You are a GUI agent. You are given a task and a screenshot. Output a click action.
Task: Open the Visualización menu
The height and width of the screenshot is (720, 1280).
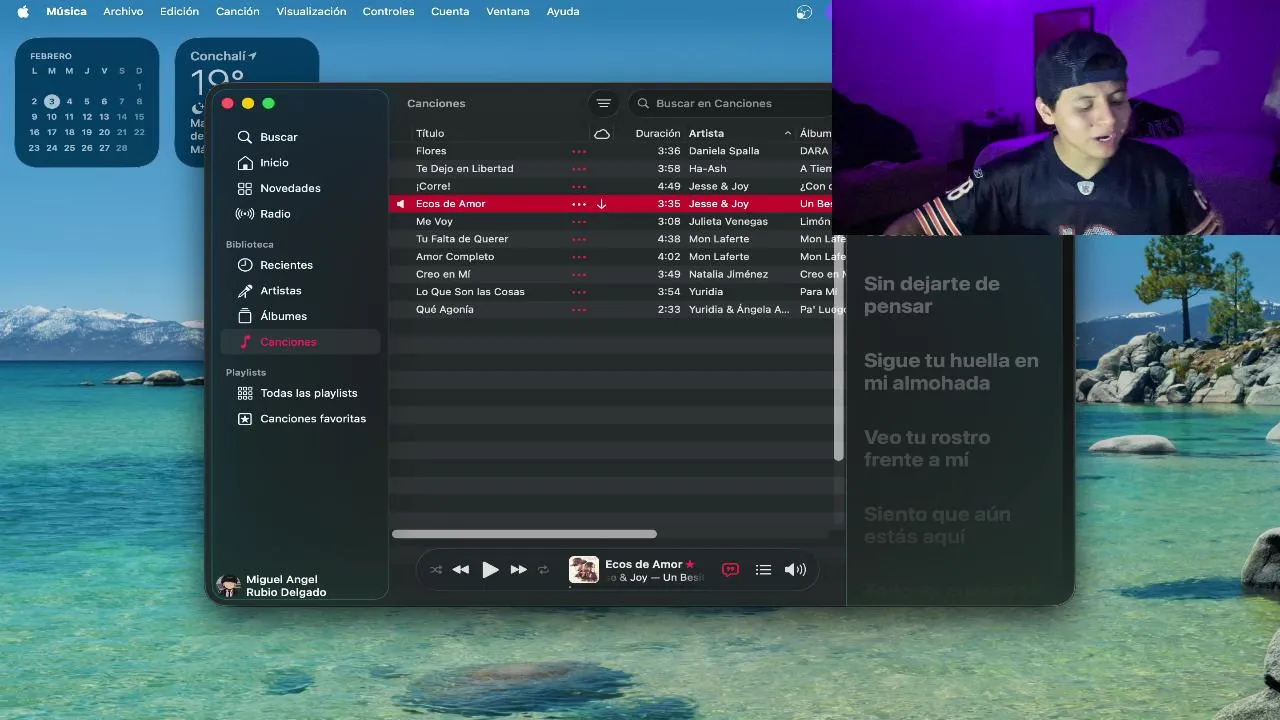point(311,11)
